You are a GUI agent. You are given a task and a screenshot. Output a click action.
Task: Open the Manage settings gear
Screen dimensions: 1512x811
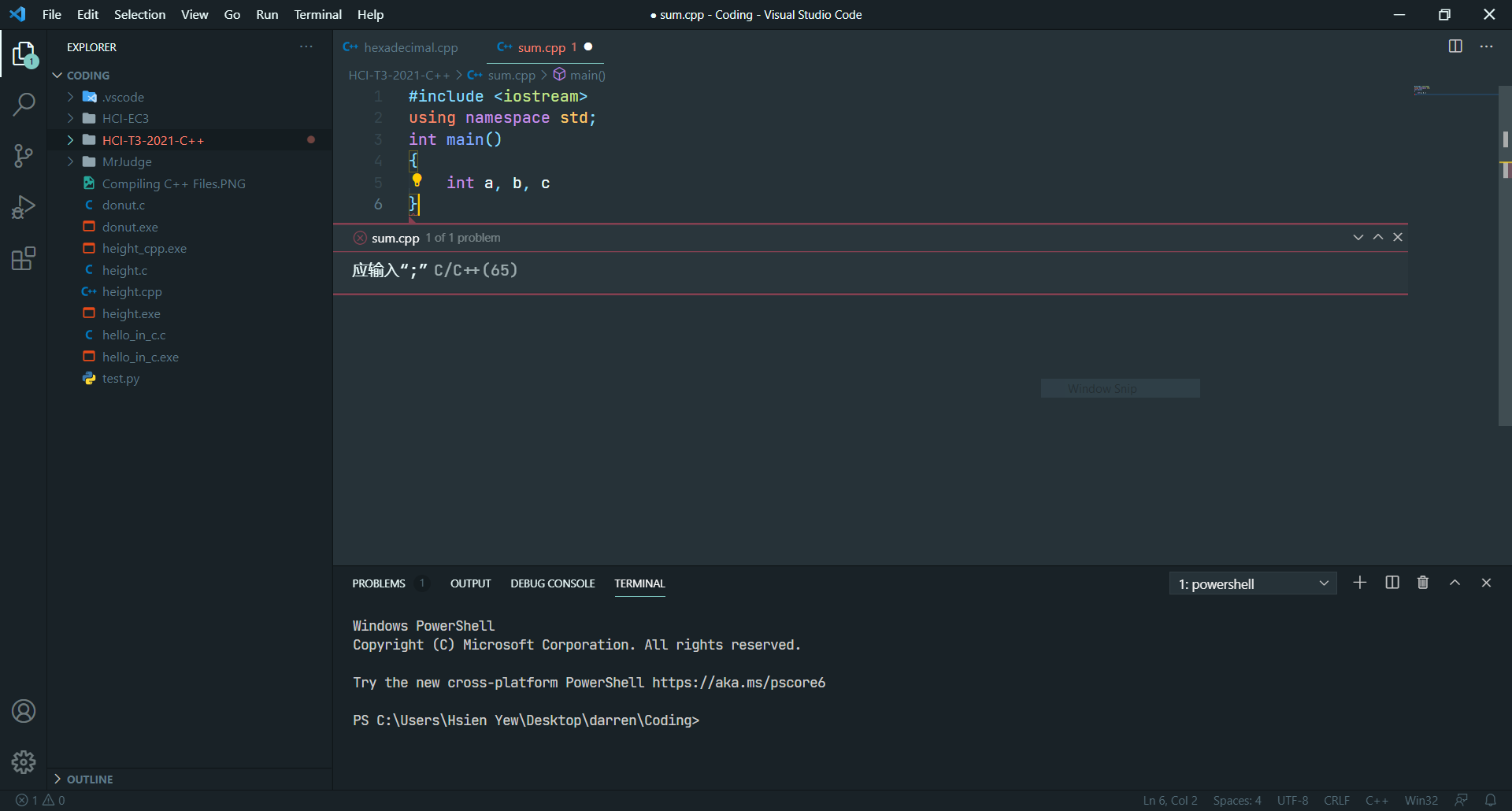point(24,762)
